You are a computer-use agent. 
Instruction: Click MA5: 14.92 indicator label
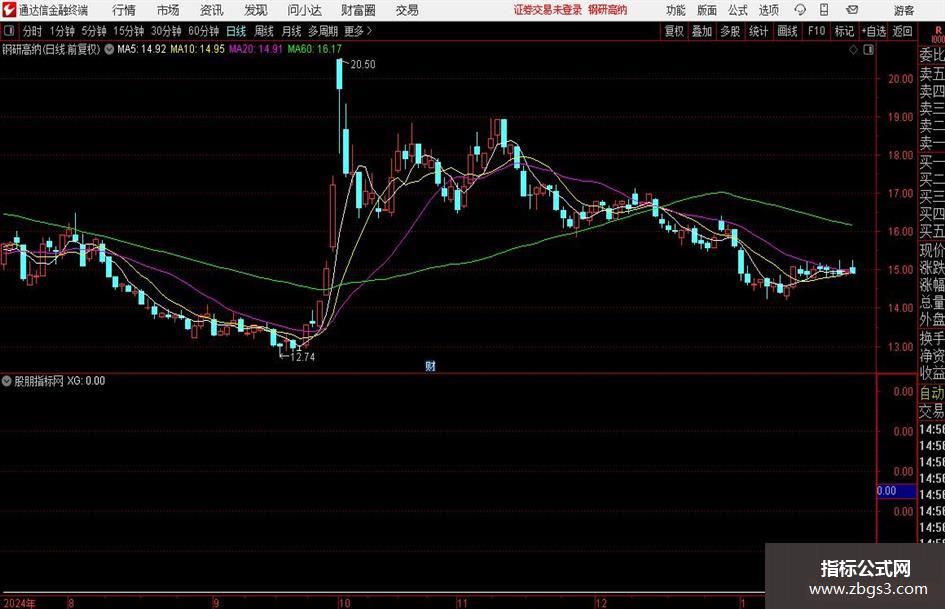point(142,49)
